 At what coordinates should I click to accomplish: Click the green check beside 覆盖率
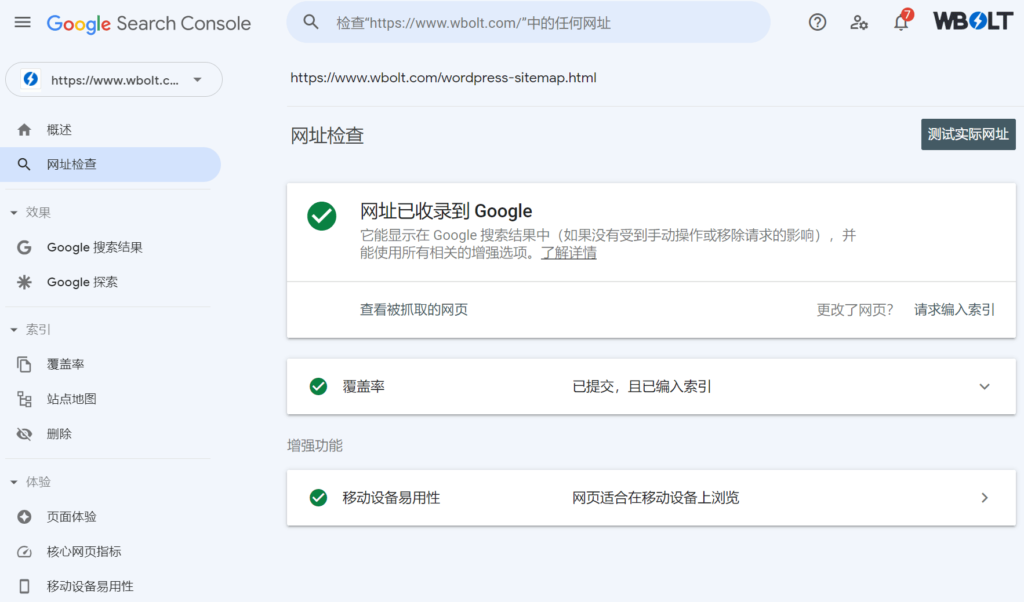click(318, 386)
